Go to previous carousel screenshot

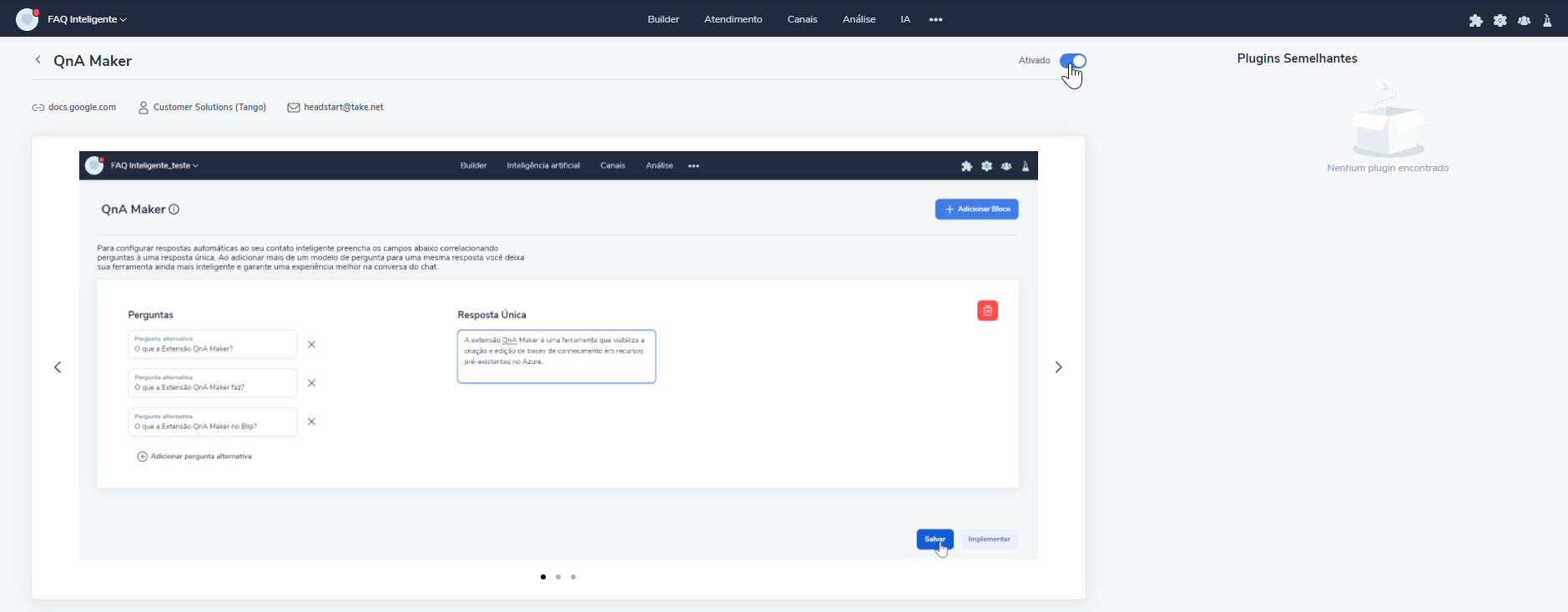tap(58, 367)
